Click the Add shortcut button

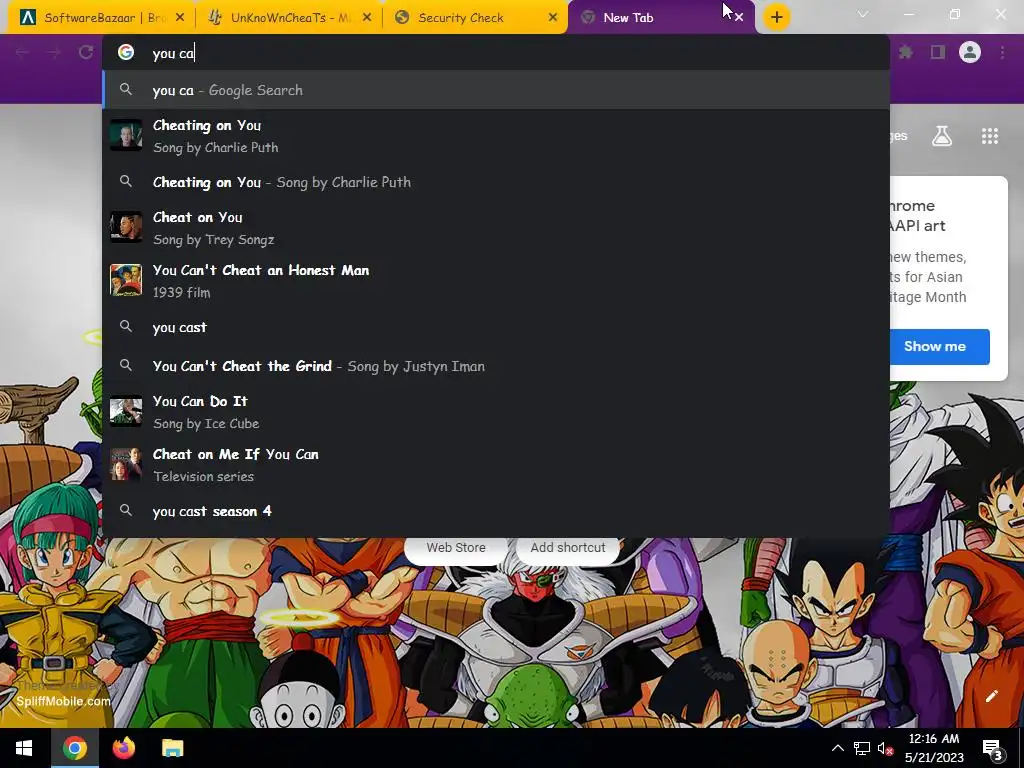point(568,547)
